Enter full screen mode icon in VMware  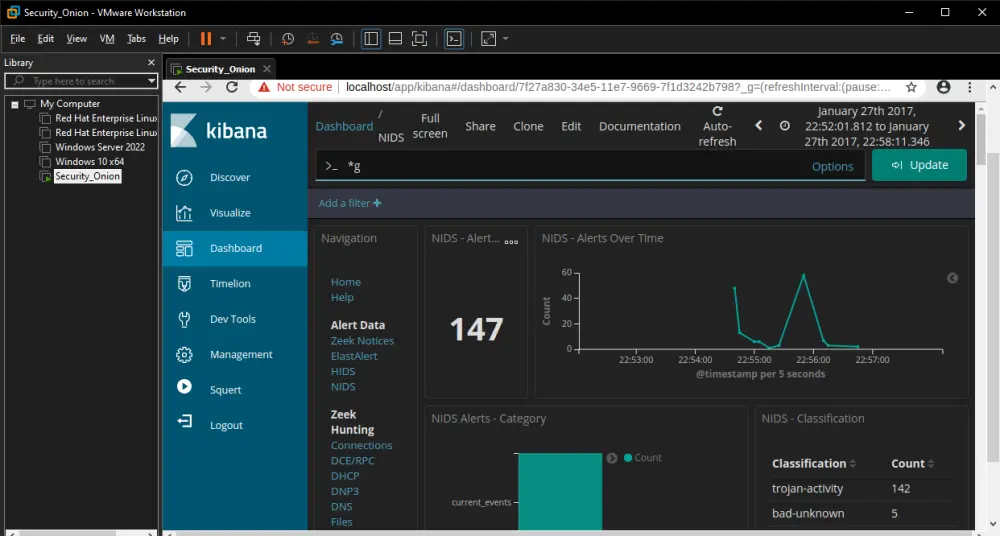tap(420, 39)
